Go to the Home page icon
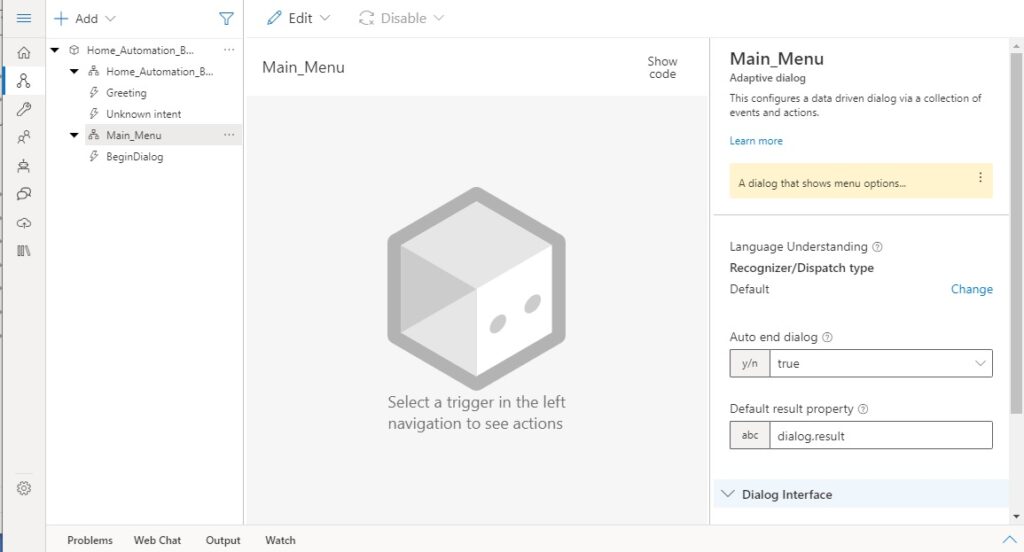Screen dimensions: 1024x552 (x=24, y=53)
